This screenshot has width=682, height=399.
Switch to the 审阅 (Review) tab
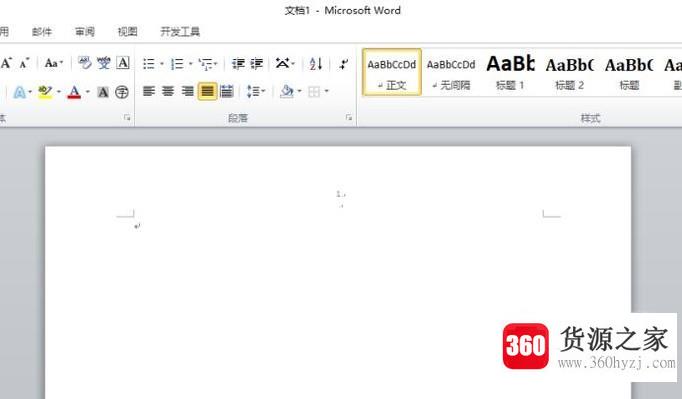[85, 32]
